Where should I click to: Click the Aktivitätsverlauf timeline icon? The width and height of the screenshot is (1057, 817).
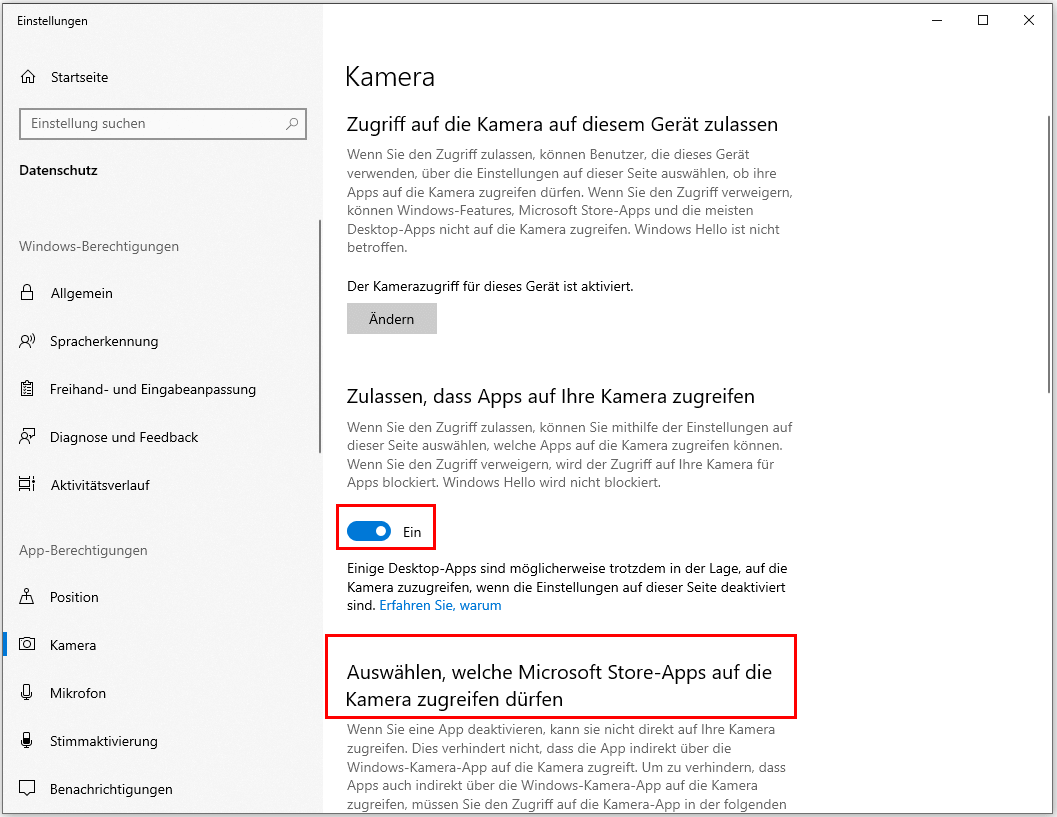click(28, 485)
